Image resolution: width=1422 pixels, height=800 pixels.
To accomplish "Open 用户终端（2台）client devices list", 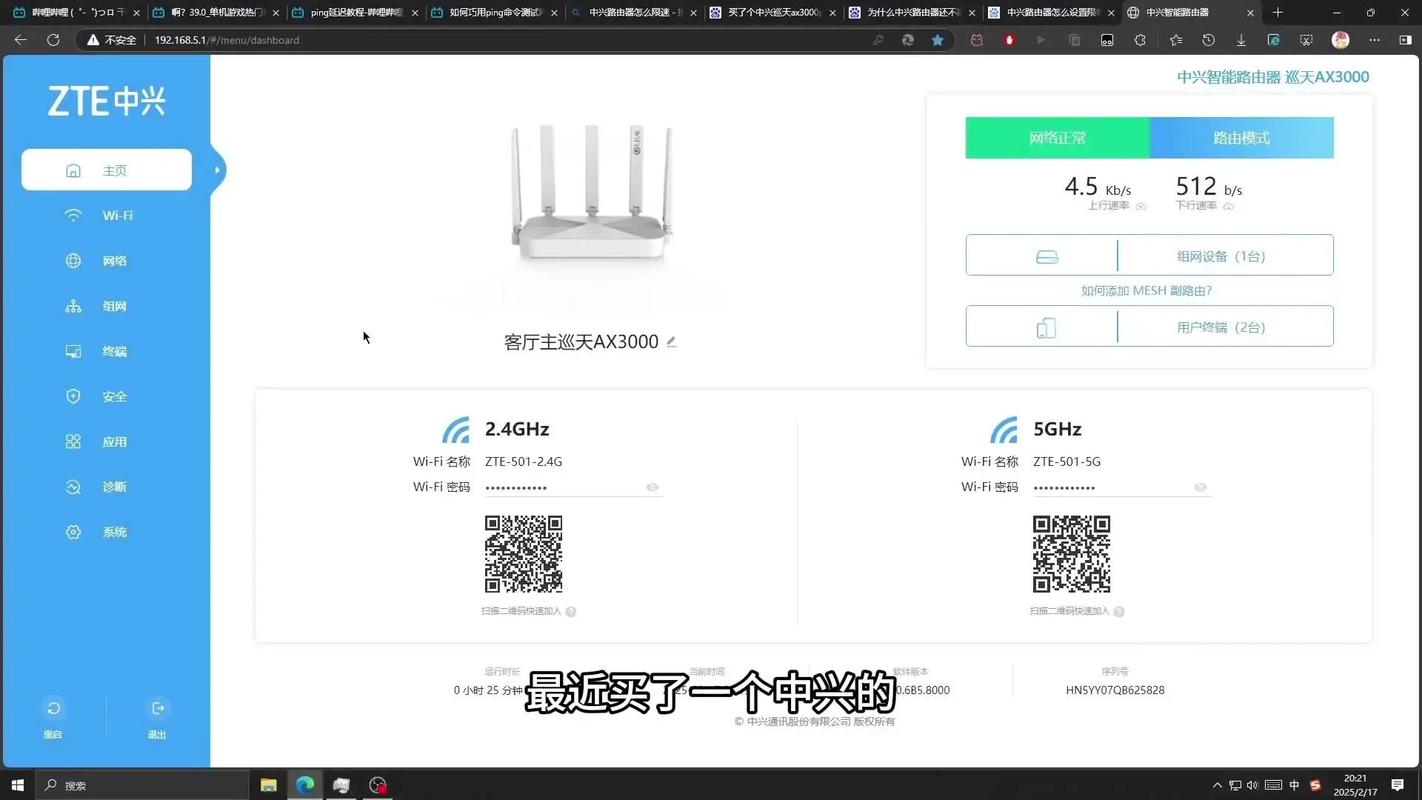I will click(x=1149, y=326).
